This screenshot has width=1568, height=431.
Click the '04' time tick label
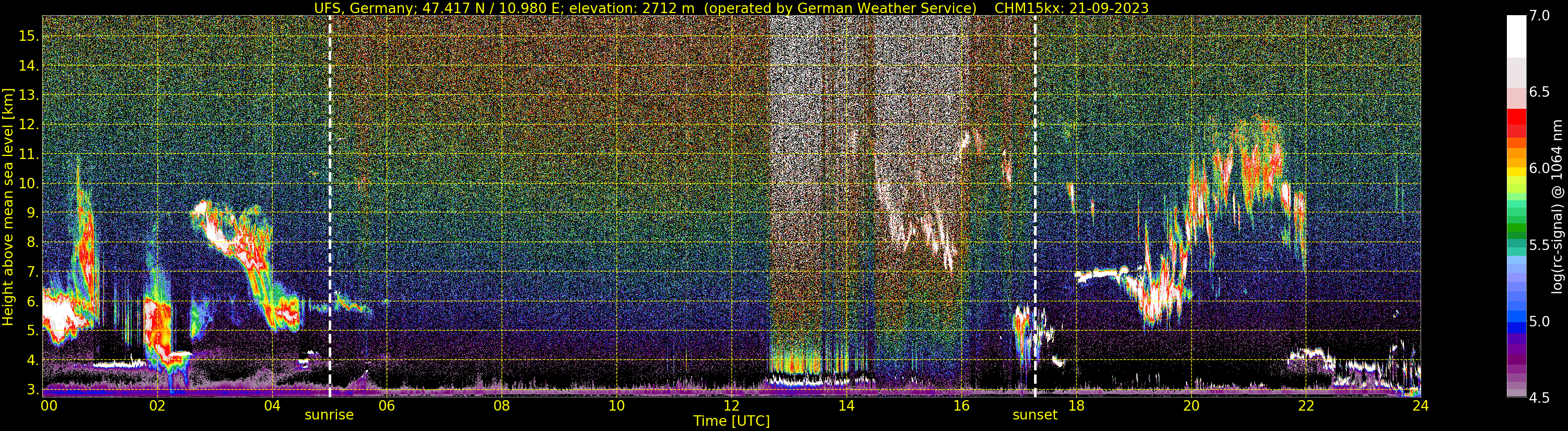point(272,405)
